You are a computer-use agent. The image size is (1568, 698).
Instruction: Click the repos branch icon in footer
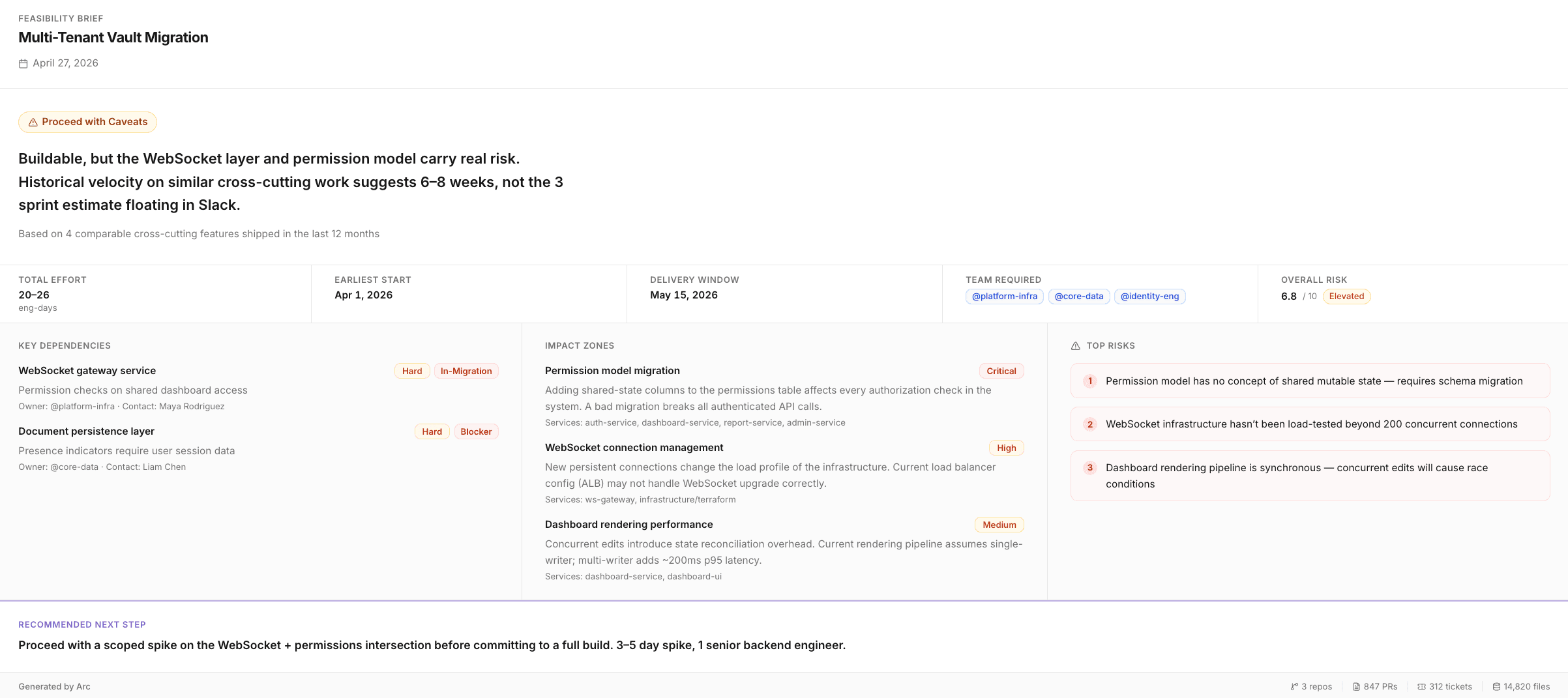coord(1294,687)
